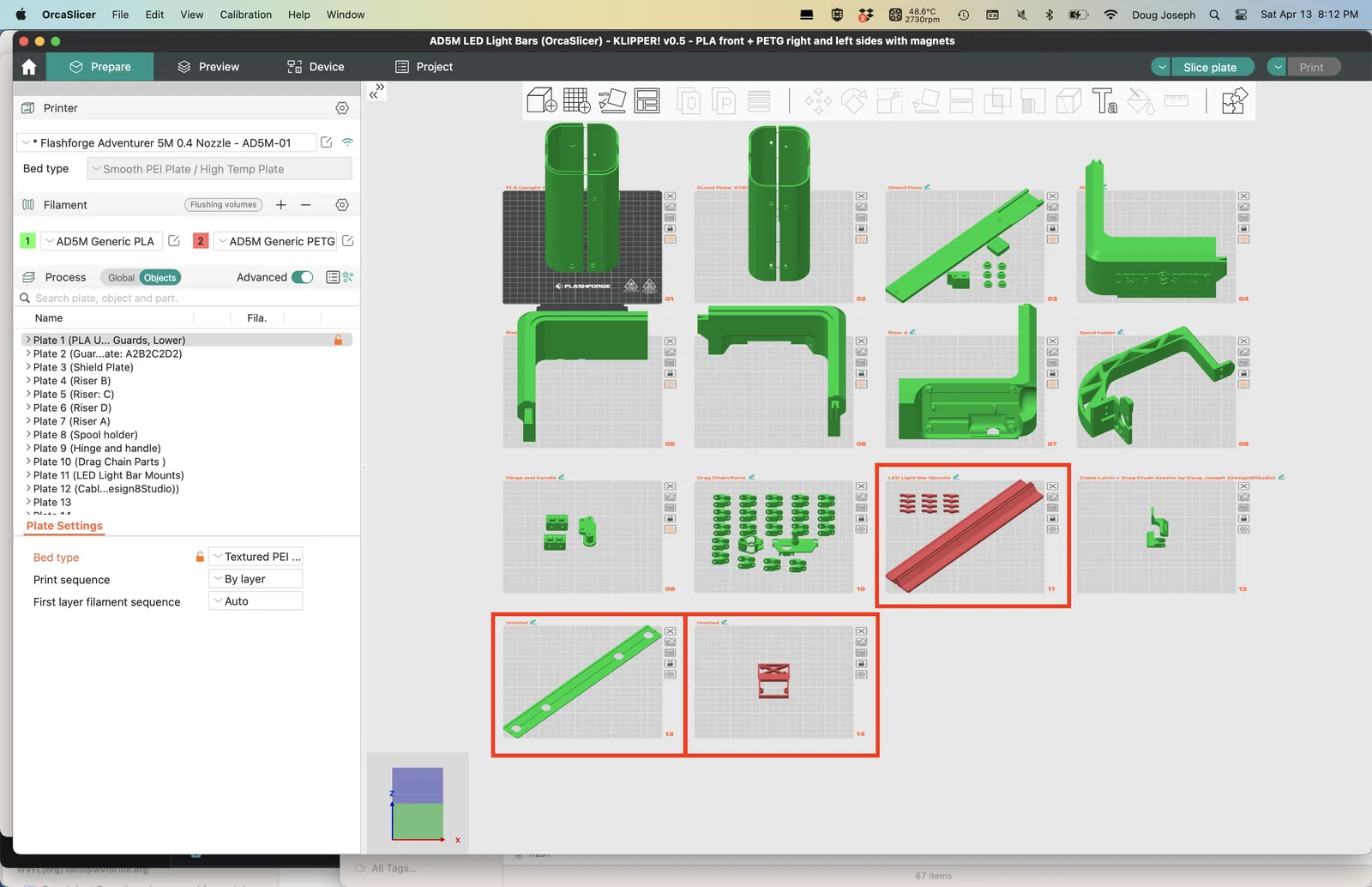Toggle the Advanced mode switch
The width and height of the screenshot is (1372, 887).
303,277
